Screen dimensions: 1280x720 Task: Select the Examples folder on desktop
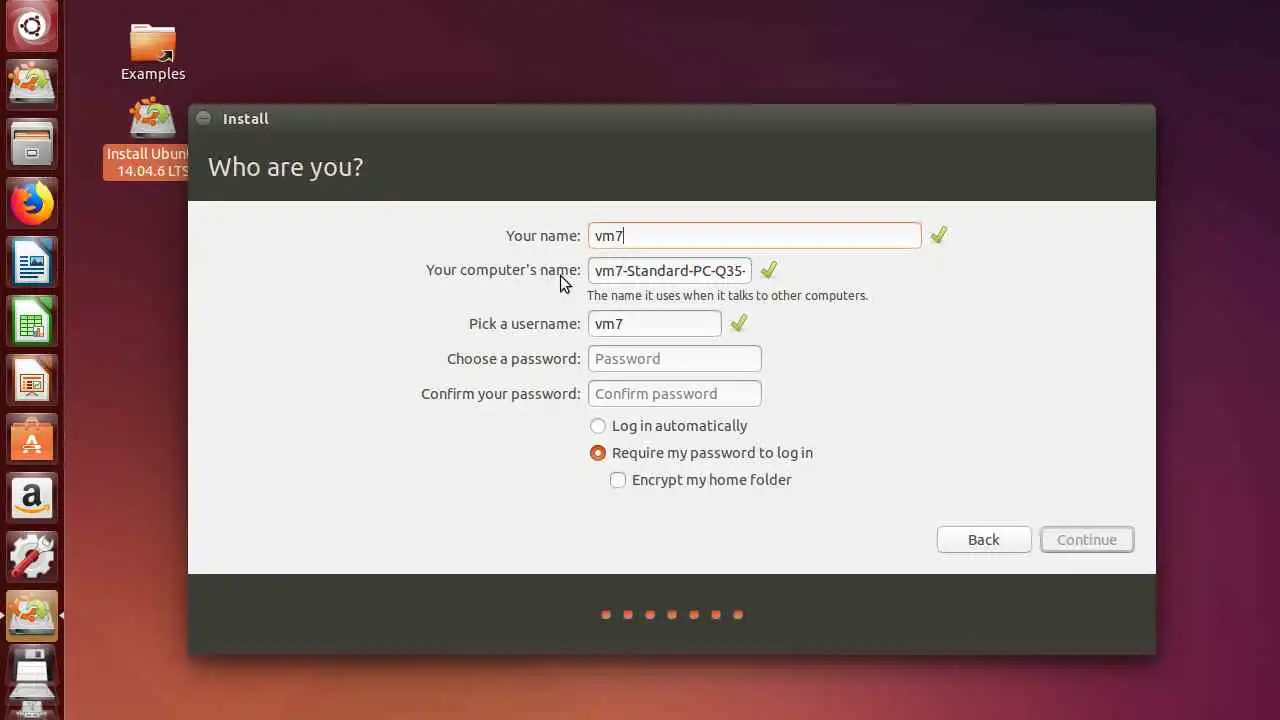point(153,53)
